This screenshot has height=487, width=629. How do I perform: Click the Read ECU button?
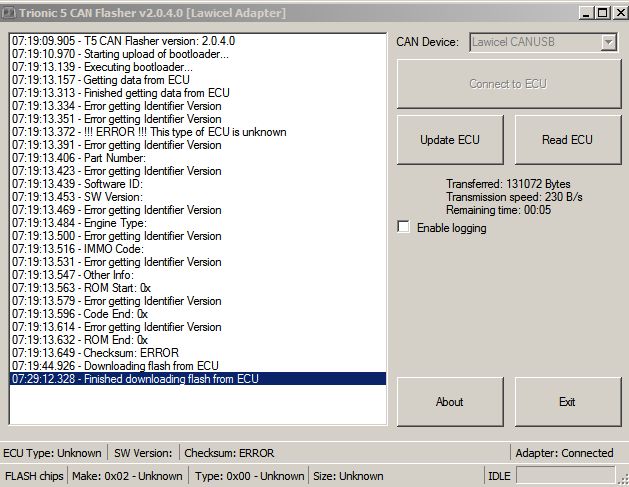point(568,140)
